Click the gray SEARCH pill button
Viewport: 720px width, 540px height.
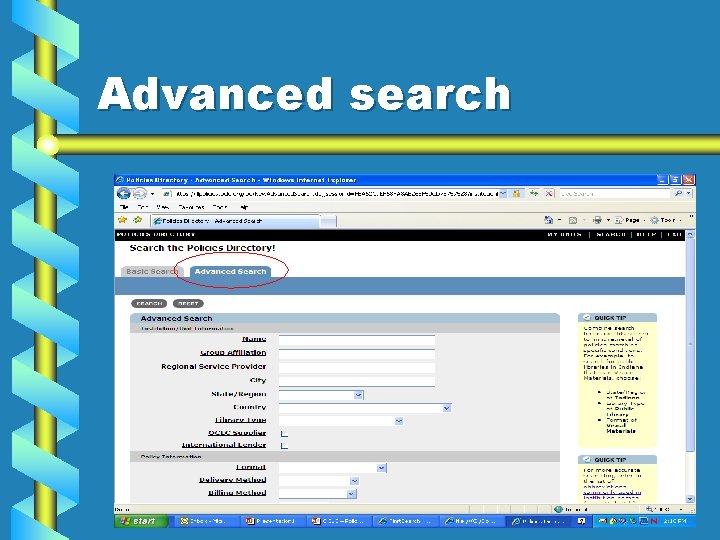149,304
